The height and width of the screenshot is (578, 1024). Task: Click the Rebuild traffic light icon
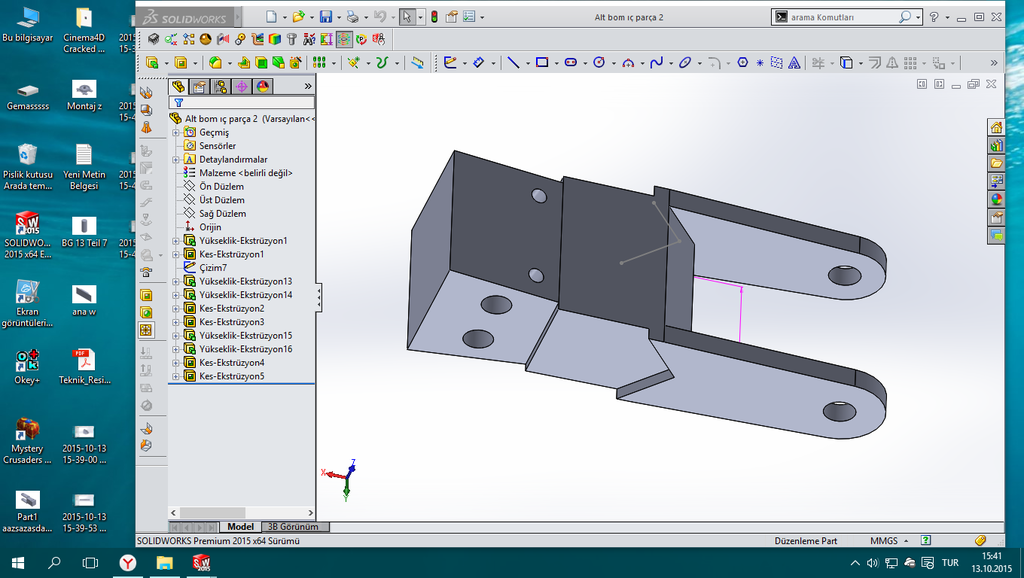click(x=434, y=17)
